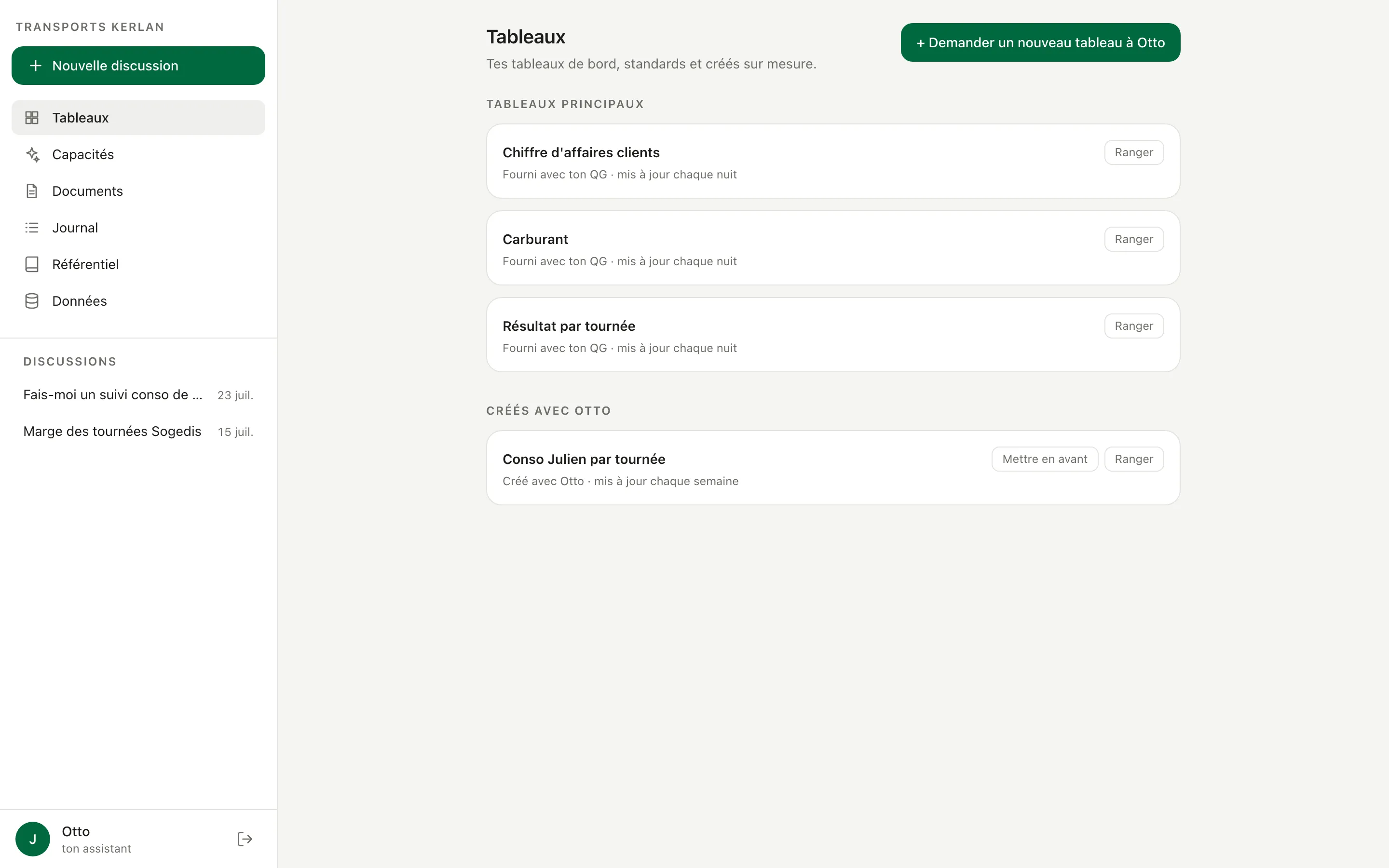
Task: Click the ton assistant subtitle
Action: point(96,849)
